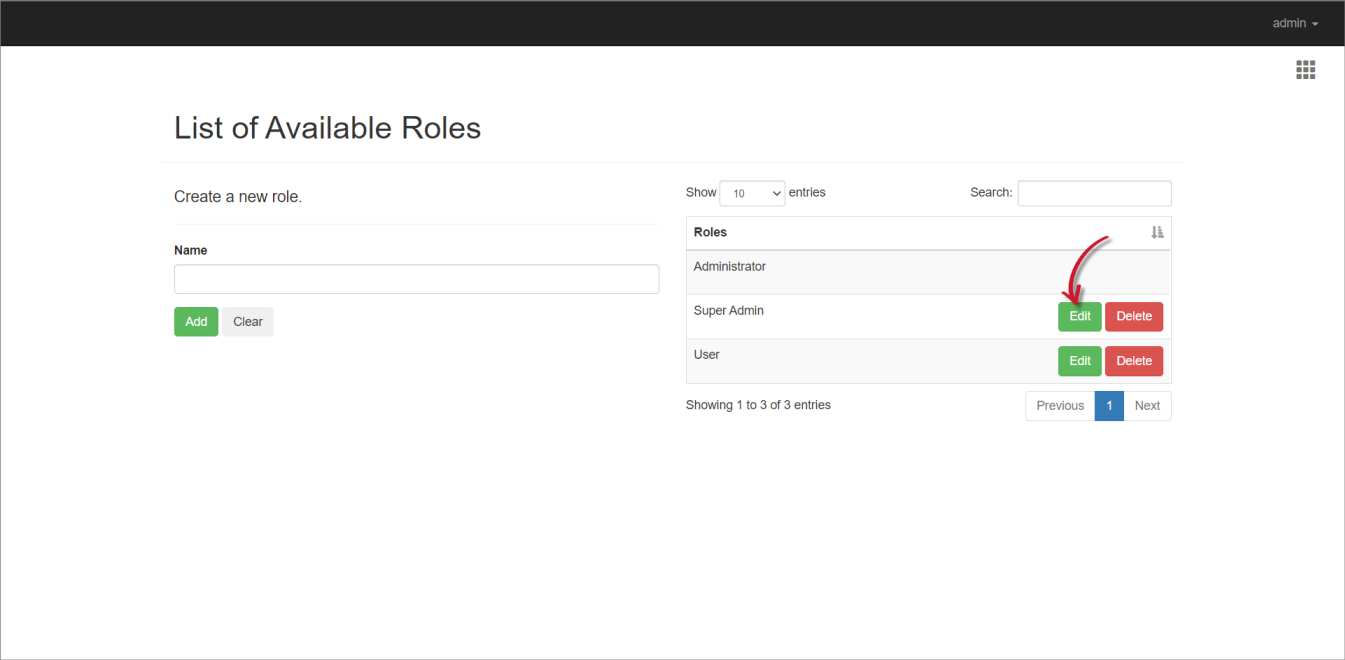This screenshot has height=660, width=1345.
Task: Click inside the Search box
Action: [x=1093, y=192]
